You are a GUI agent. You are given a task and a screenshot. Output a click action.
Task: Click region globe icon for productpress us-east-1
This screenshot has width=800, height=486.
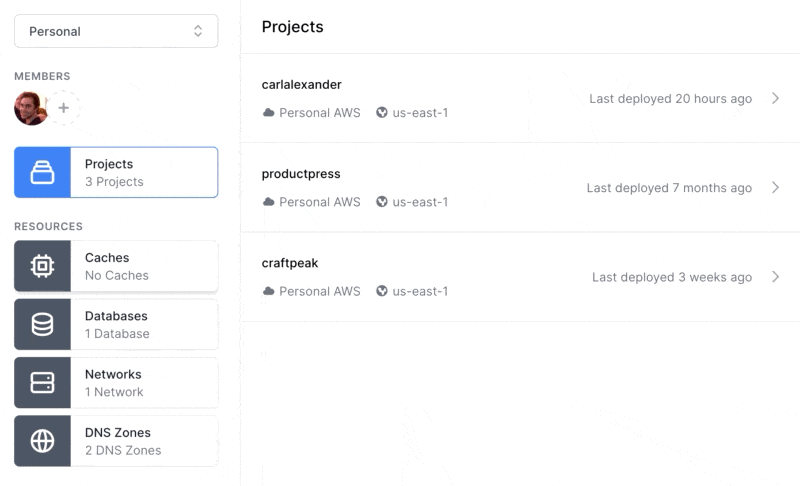(382, 201)
